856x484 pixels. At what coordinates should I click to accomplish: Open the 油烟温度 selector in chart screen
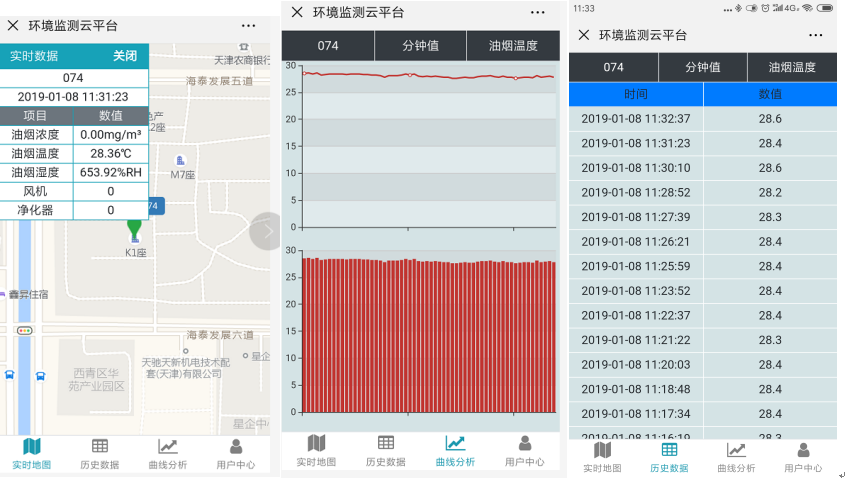(513, 46)
